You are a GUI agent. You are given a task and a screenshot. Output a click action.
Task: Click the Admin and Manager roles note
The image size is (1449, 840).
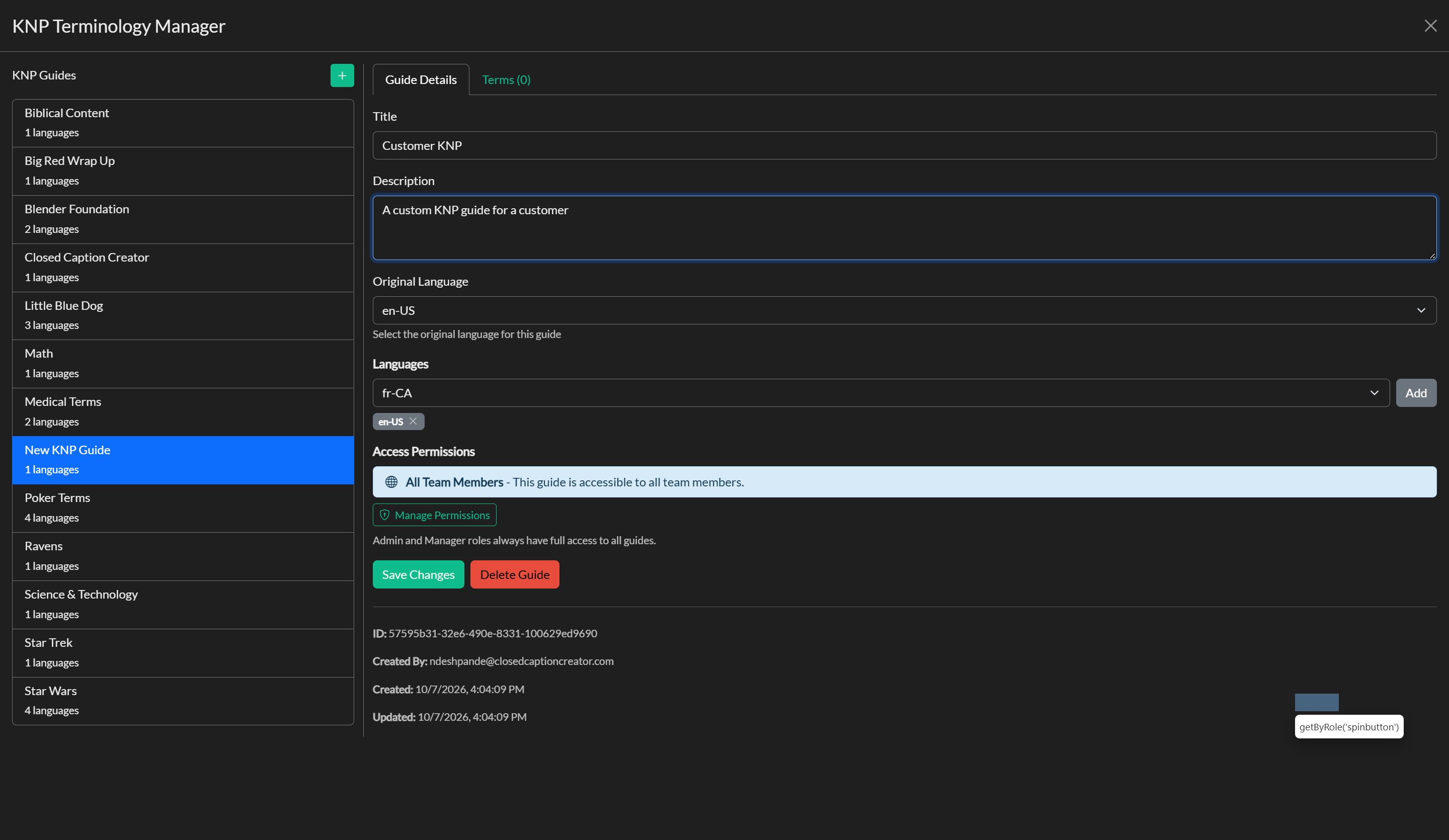click(x=514, y=540)
